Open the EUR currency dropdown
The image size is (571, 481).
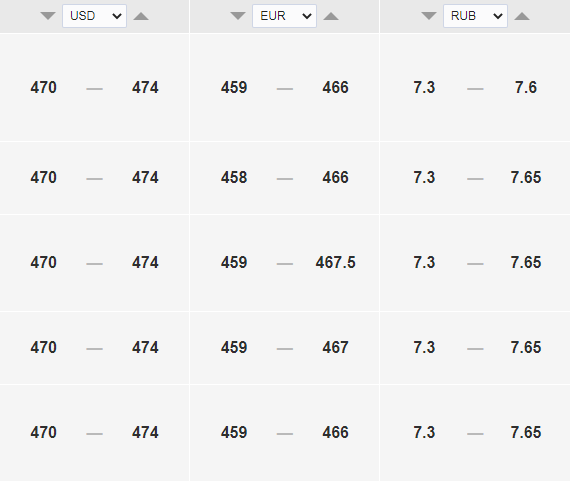284,16
